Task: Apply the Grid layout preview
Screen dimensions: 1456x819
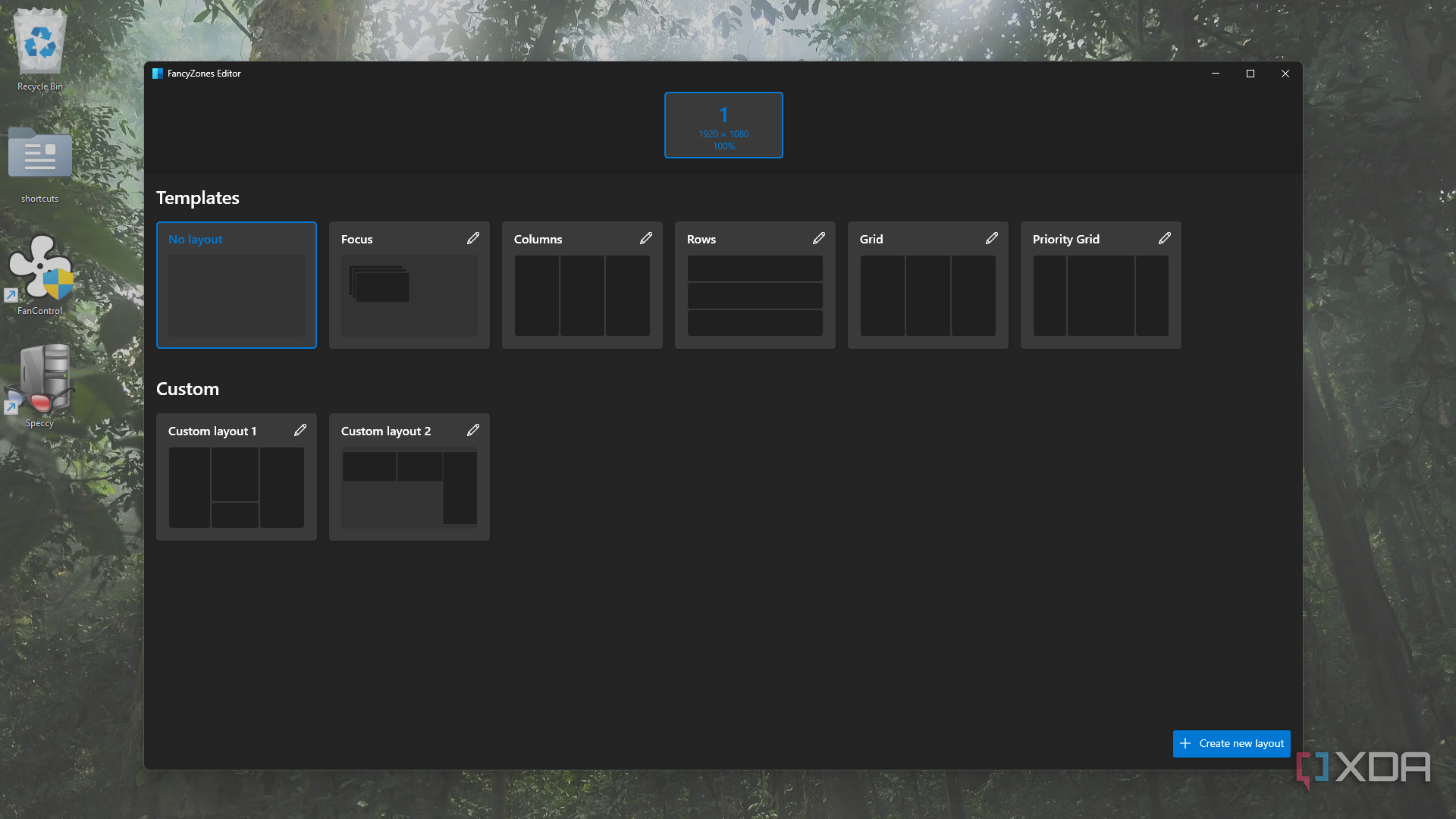Action: [928, 296]
